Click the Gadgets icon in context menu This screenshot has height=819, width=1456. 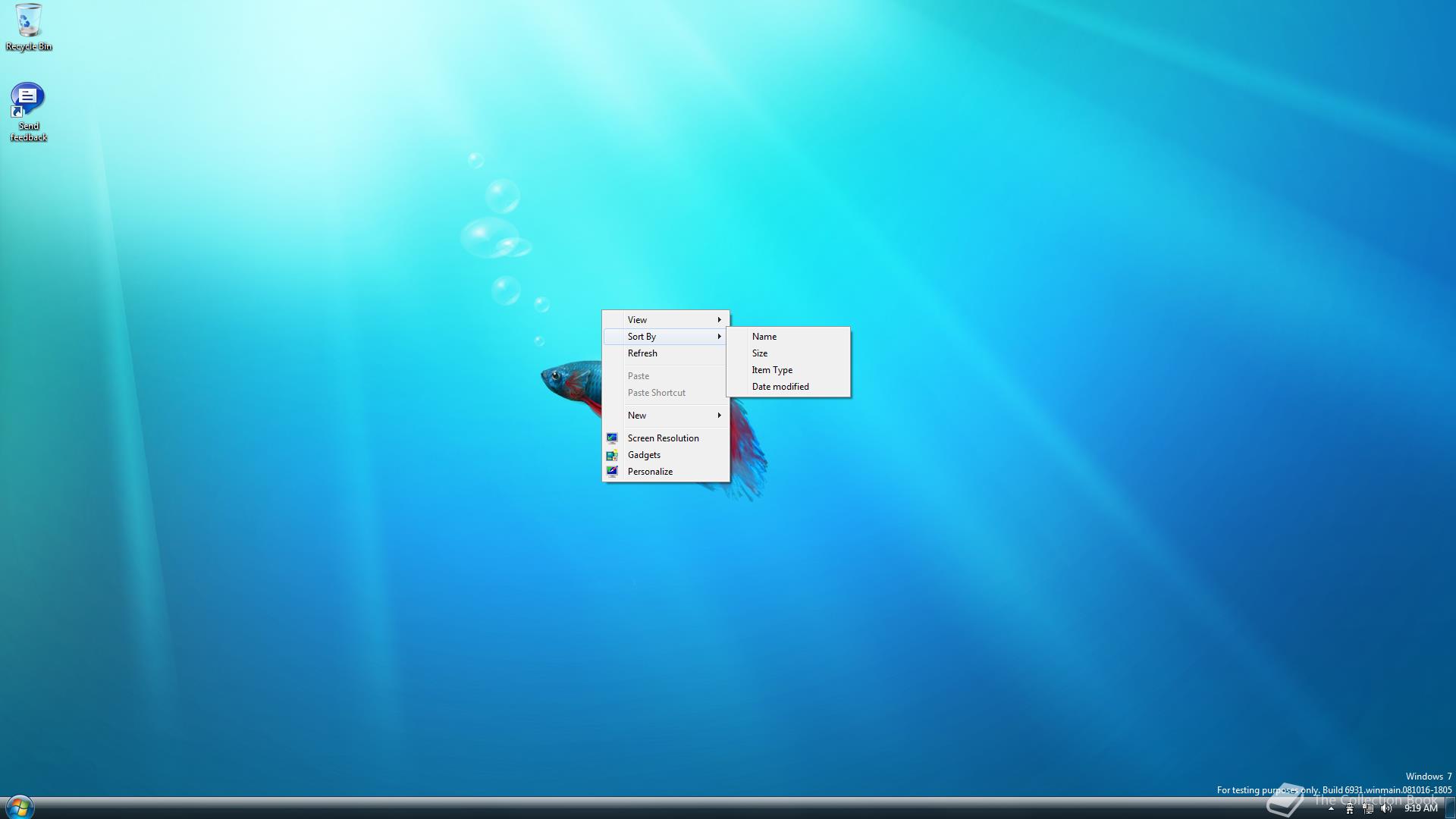[x=612, y=455]
